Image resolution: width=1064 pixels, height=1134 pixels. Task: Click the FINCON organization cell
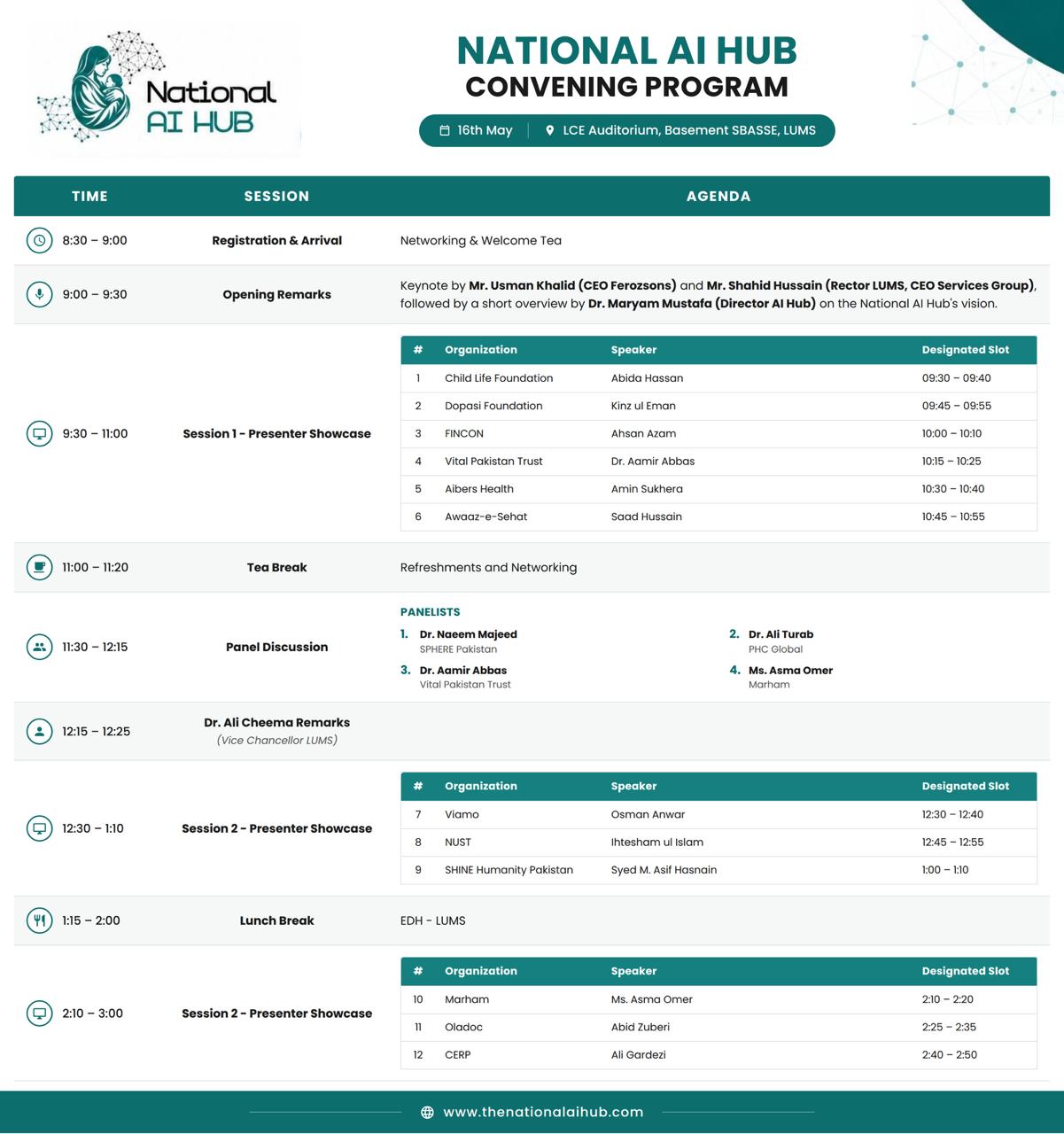click(x=464, y=434)
